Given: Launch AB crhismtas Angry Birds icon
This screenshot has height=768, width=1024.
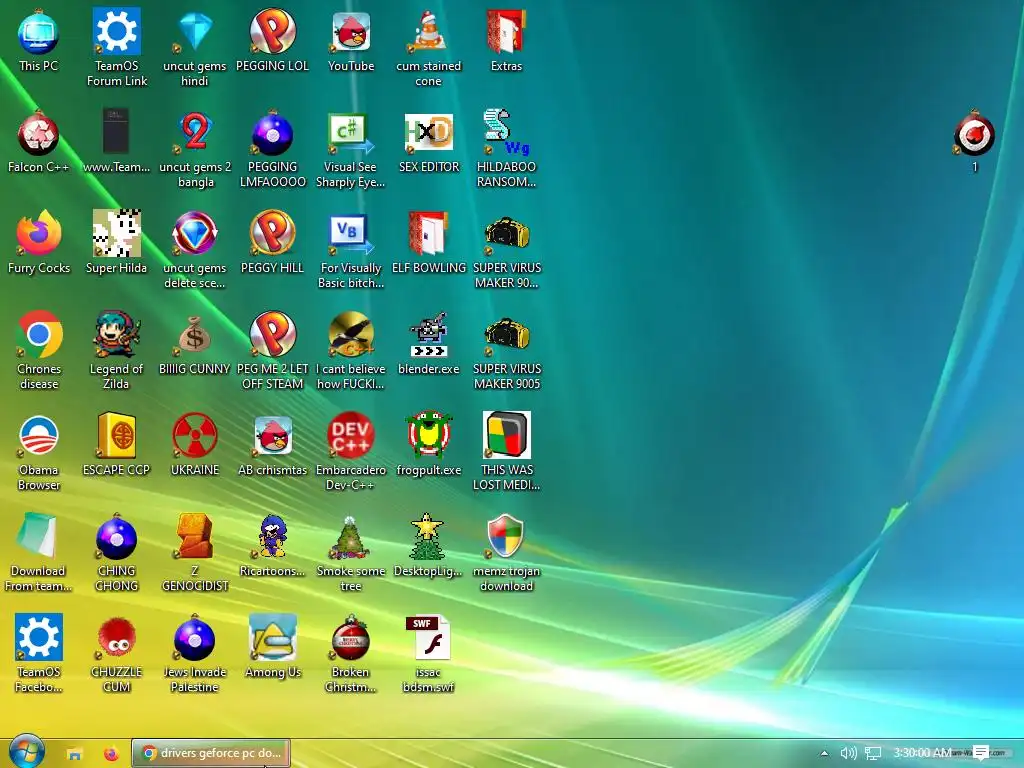Looking at the screenshot, I should pos(272,436).
